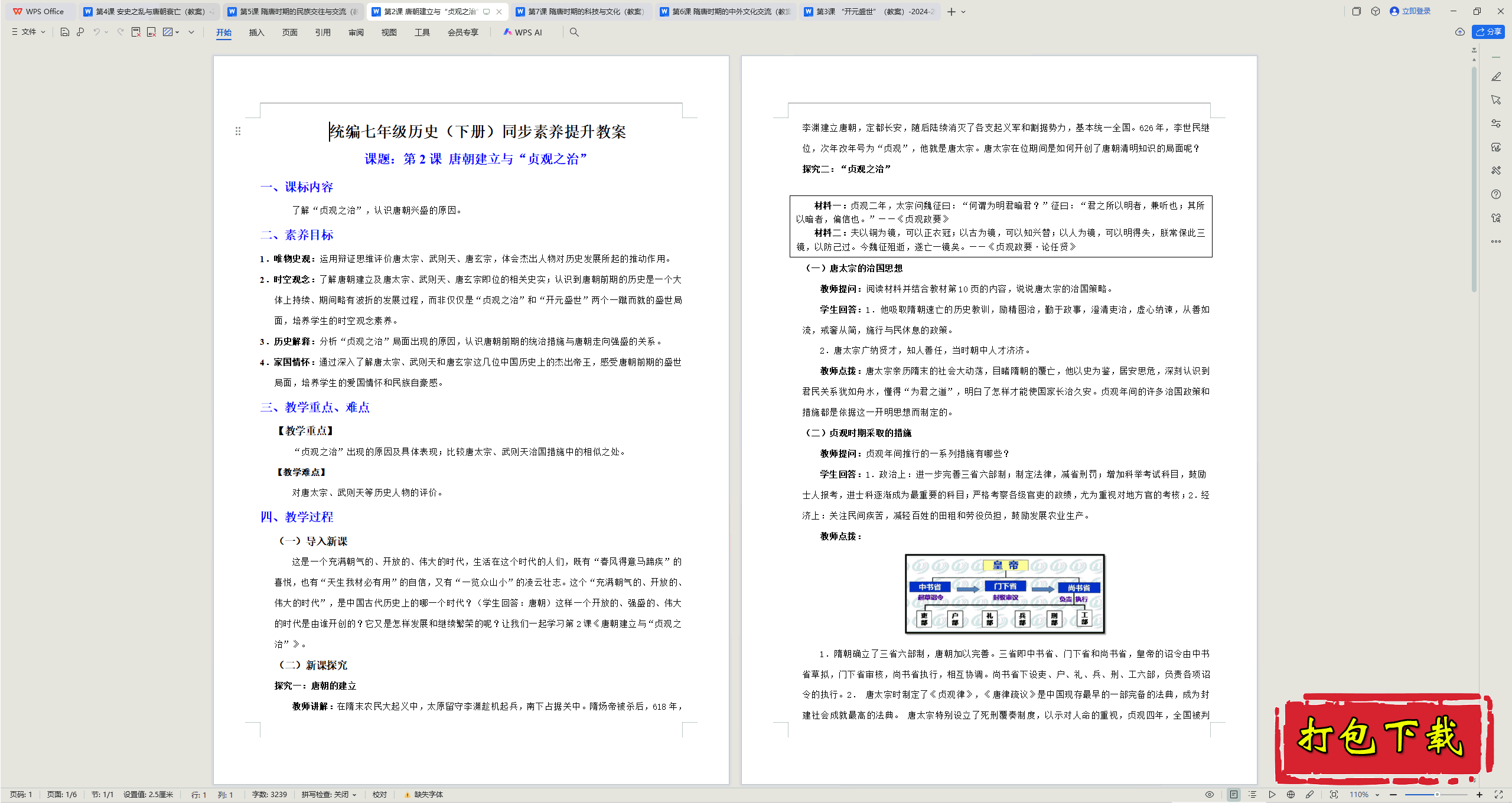The image size is (1512, 803).
Task: Toggle eye protection mode in status bar
Action: pyautogui.click(x=1210, y=795)
